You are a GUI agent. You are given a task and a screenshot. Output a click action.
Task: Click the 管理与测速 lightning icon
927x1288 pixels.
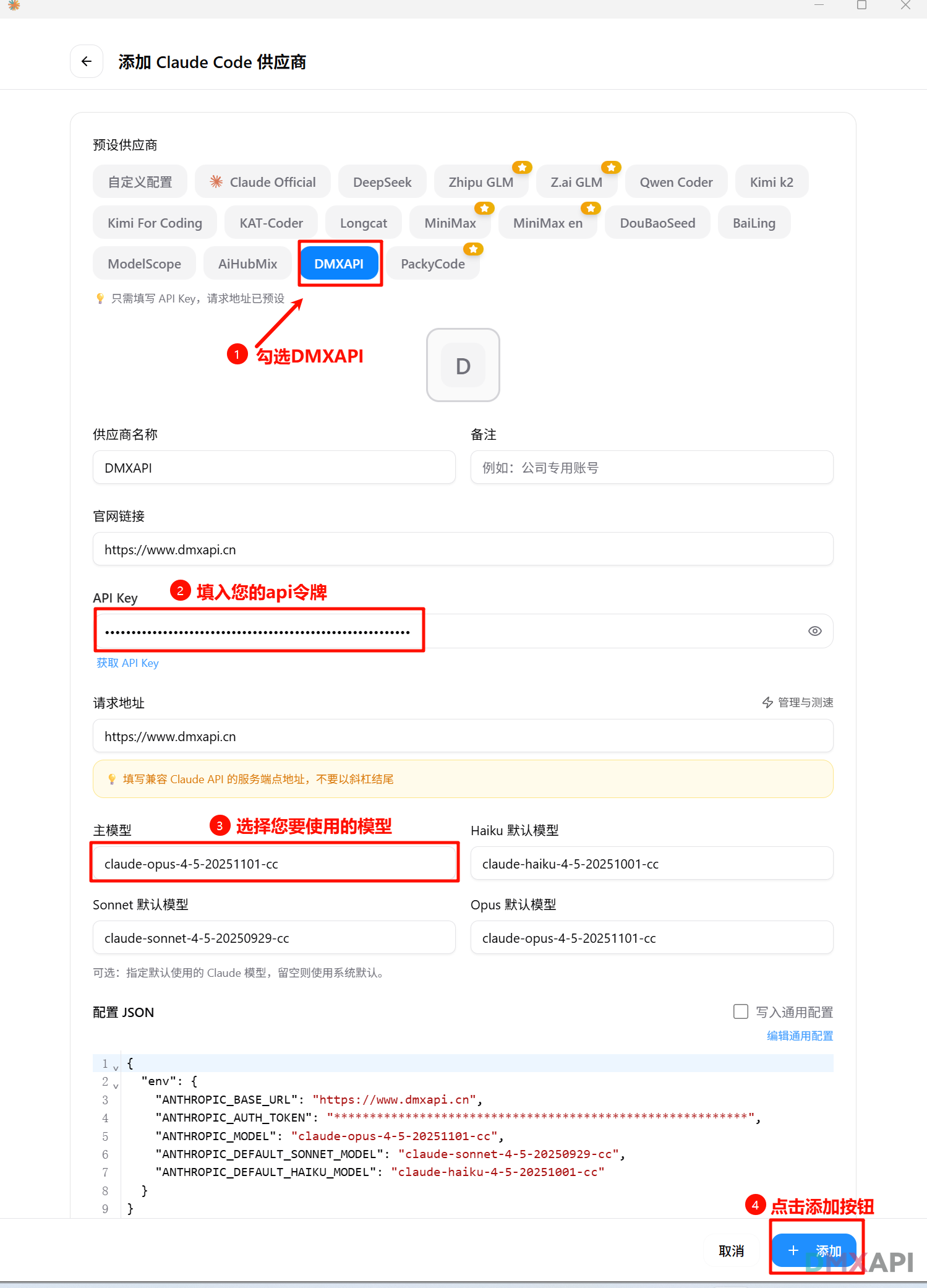pos(767,703)
